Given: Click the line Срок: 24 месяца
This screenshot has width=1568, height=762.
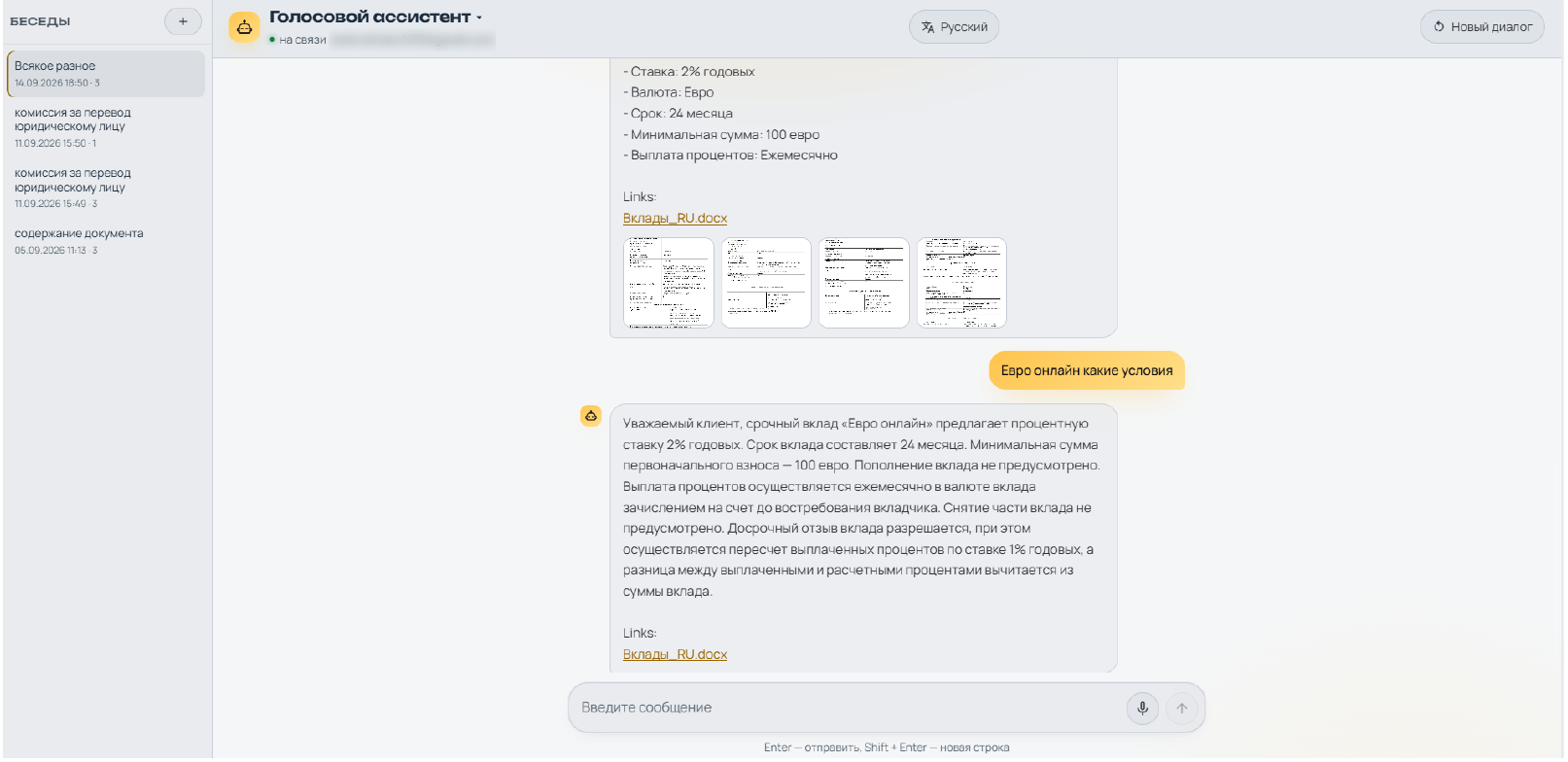Looking at the screenshot, I should [679, 114].
